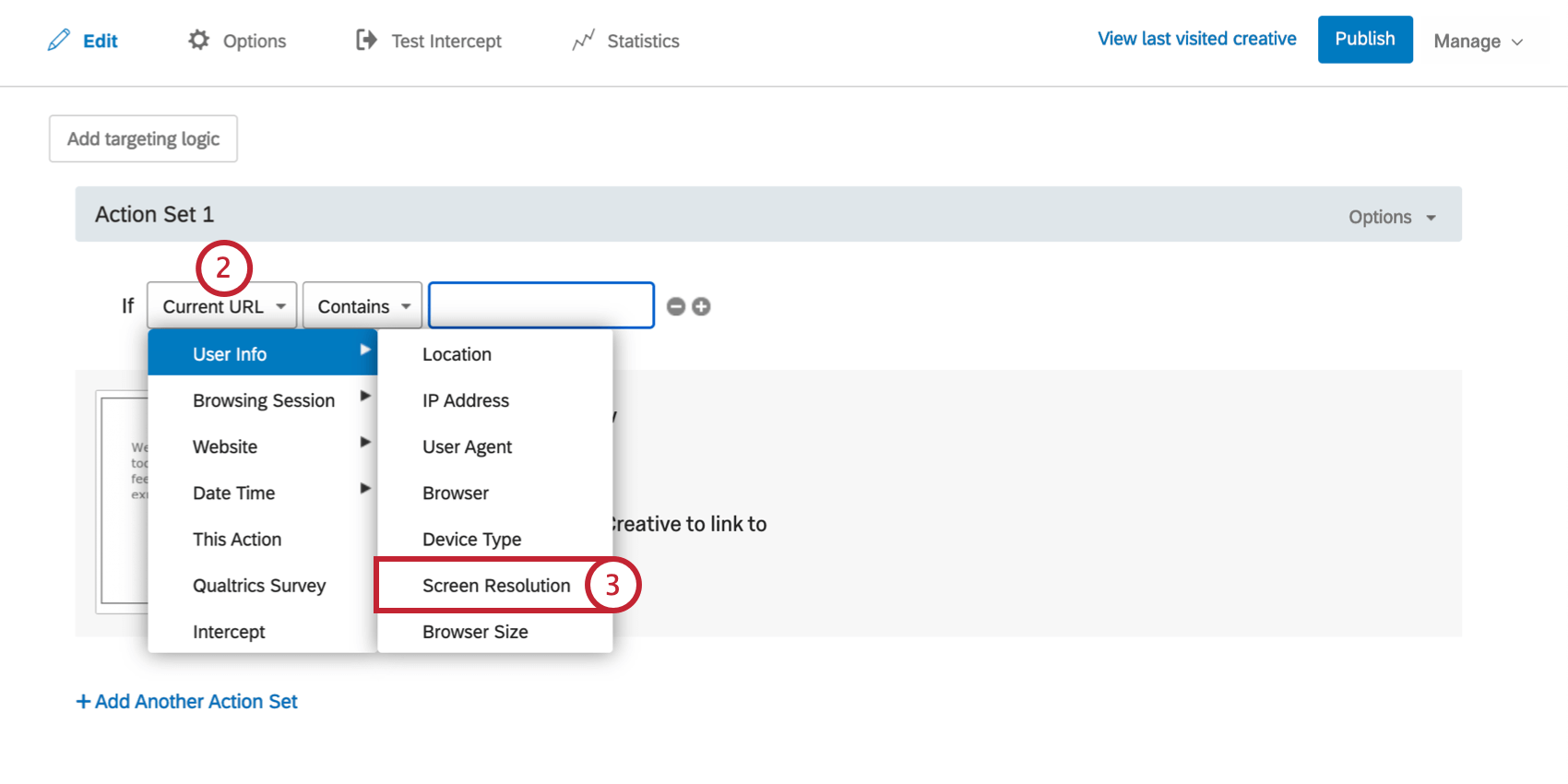Image resolution: width=1568 pixels, height=784 pixels.
Task: Click the Edit pencil icon
Action: click(59, 41)
